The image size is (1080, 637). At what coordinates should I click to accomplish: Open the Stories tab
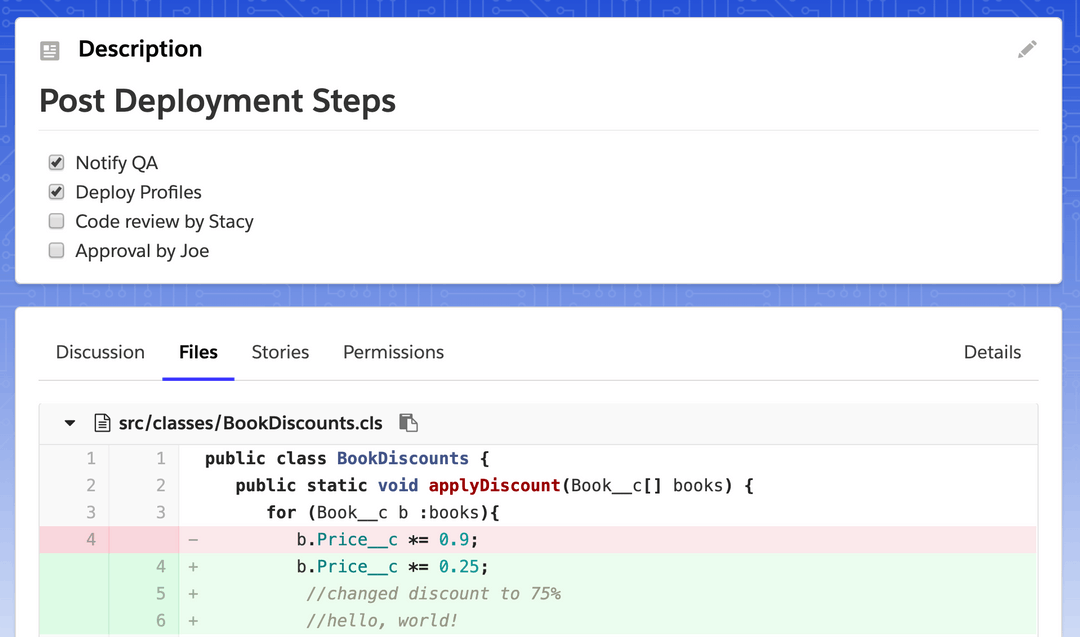(x=280, y=352)
